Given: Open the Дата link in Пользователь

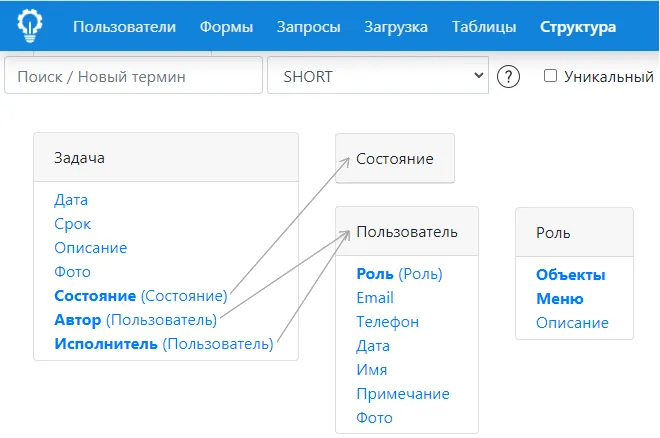Looking at the screenshot, I should point(373,346).
